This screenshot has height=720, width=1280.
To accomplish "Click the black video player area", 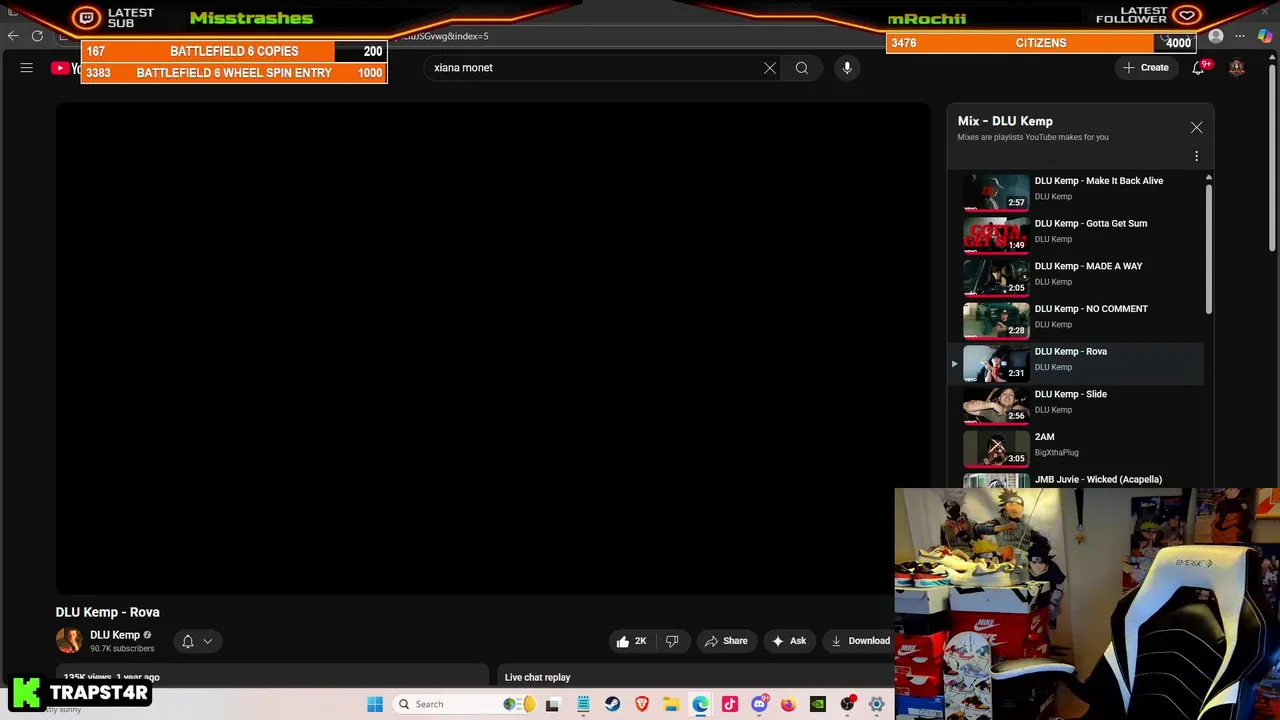I will pos(493,348).
